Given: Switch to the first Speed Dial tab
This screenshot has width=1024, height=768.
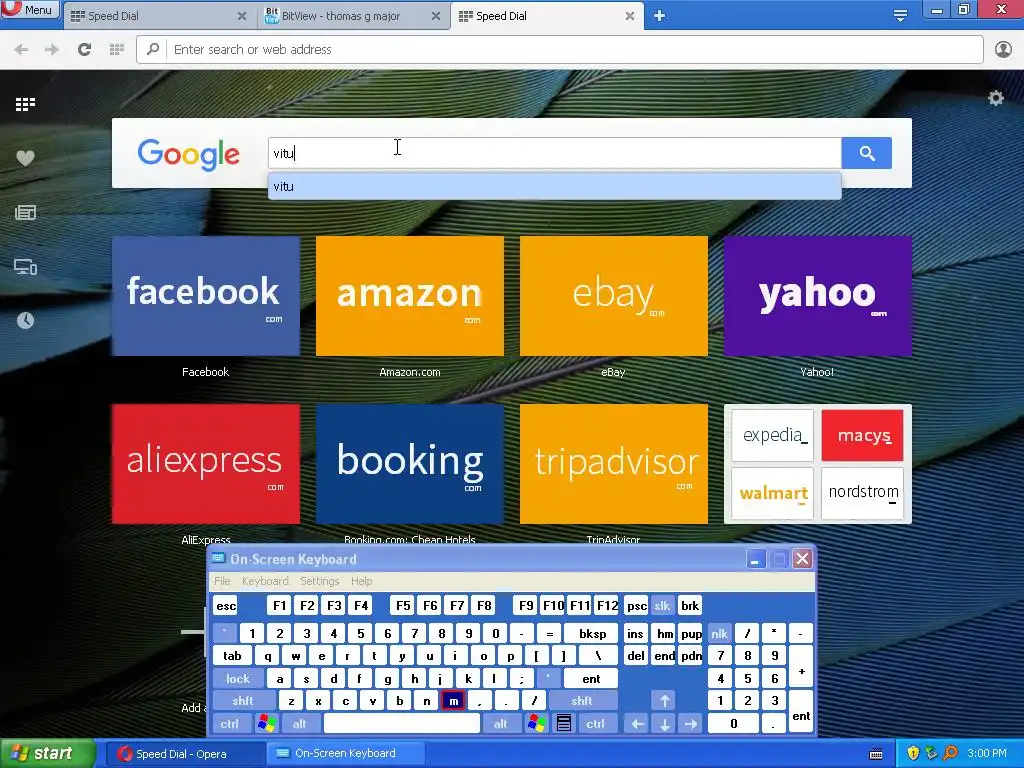Looking at the screenshot, I should [159, 16].
